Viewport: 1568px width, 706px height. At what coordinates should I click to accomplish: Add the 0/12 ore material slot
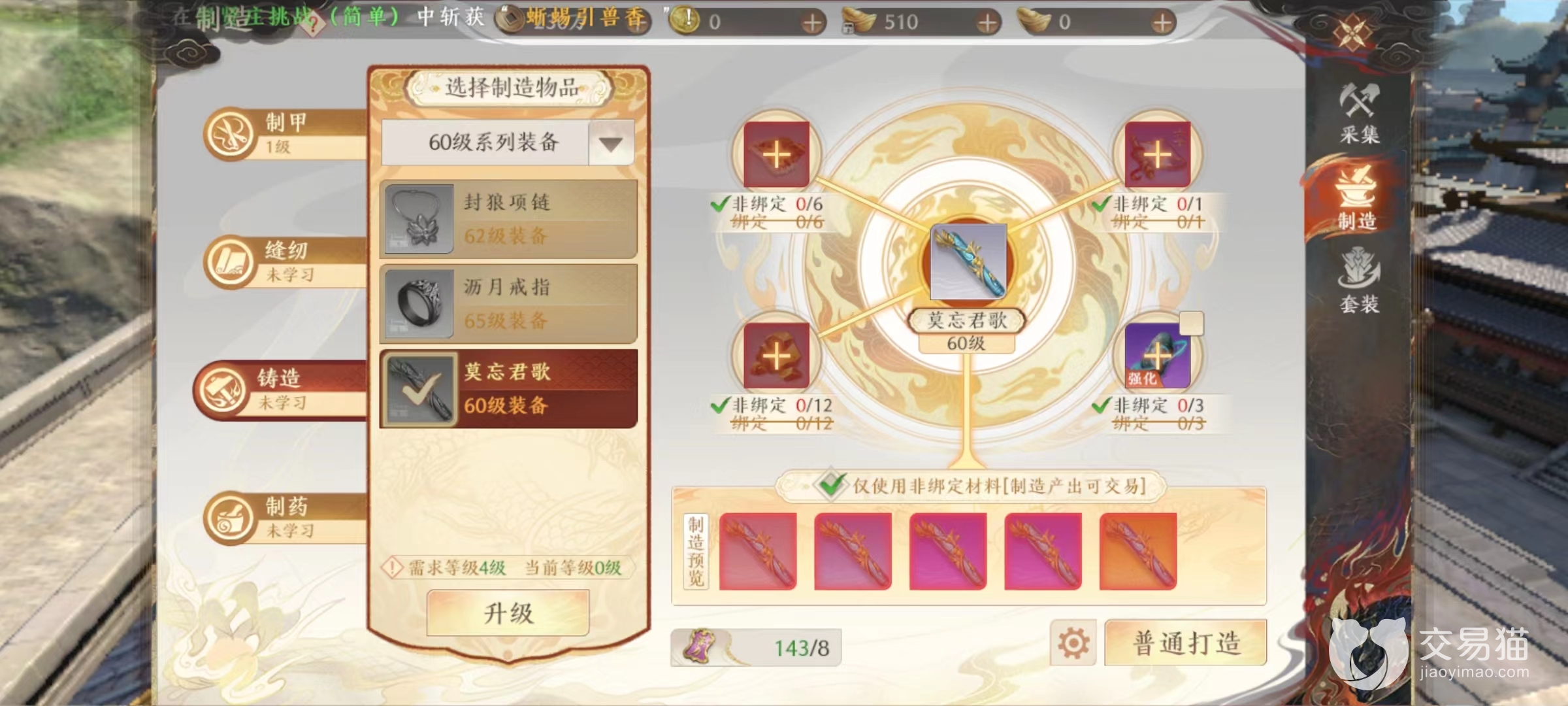(x=776, y=356)
